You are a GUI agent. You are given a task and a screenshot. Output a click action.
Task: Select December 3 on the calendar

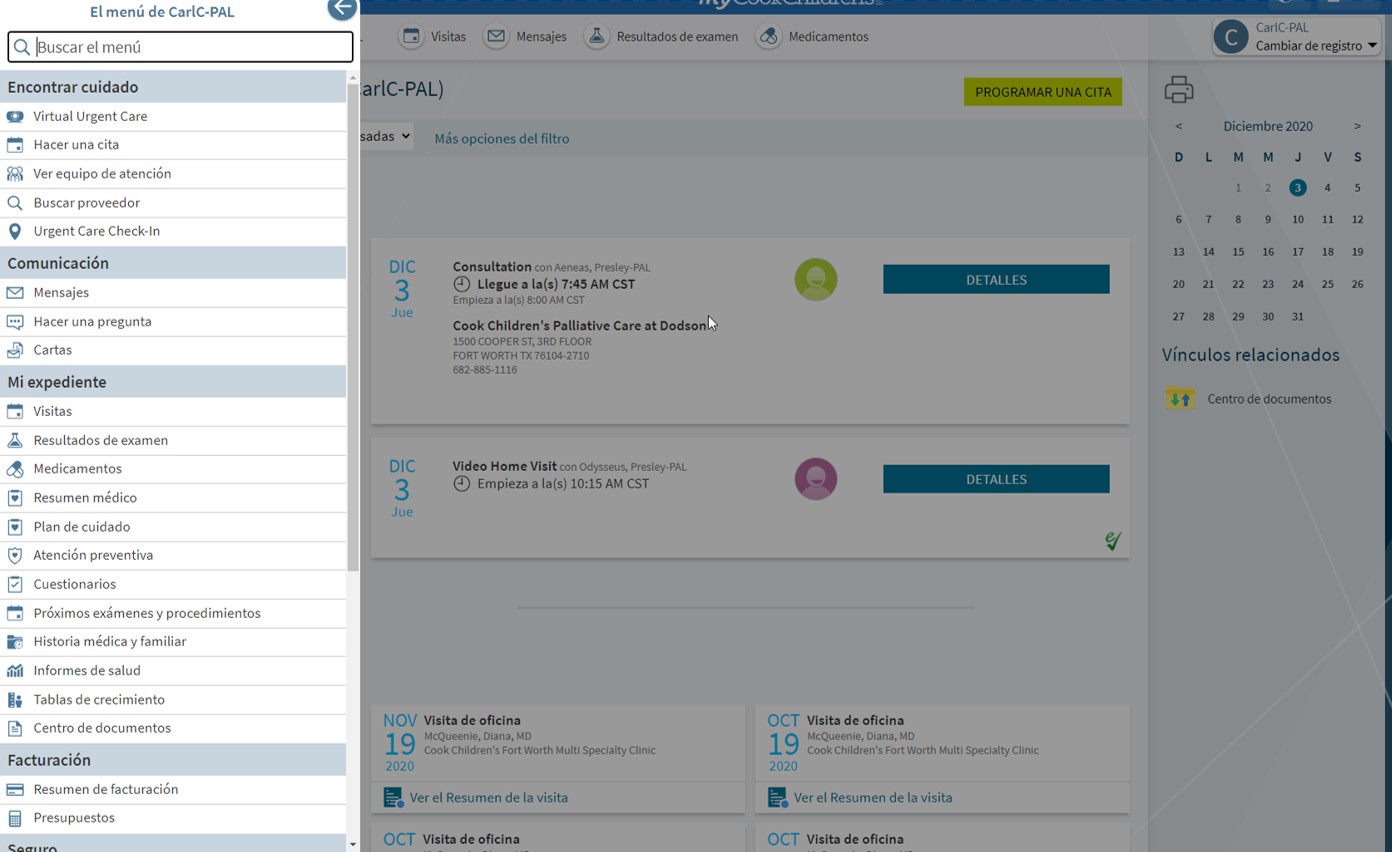coord(1297,188)
